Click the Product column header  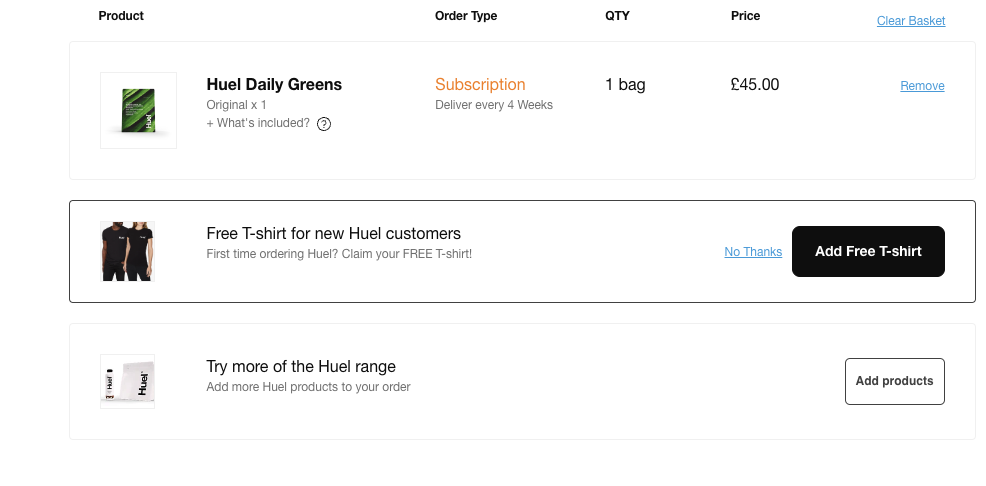[121, 16]
